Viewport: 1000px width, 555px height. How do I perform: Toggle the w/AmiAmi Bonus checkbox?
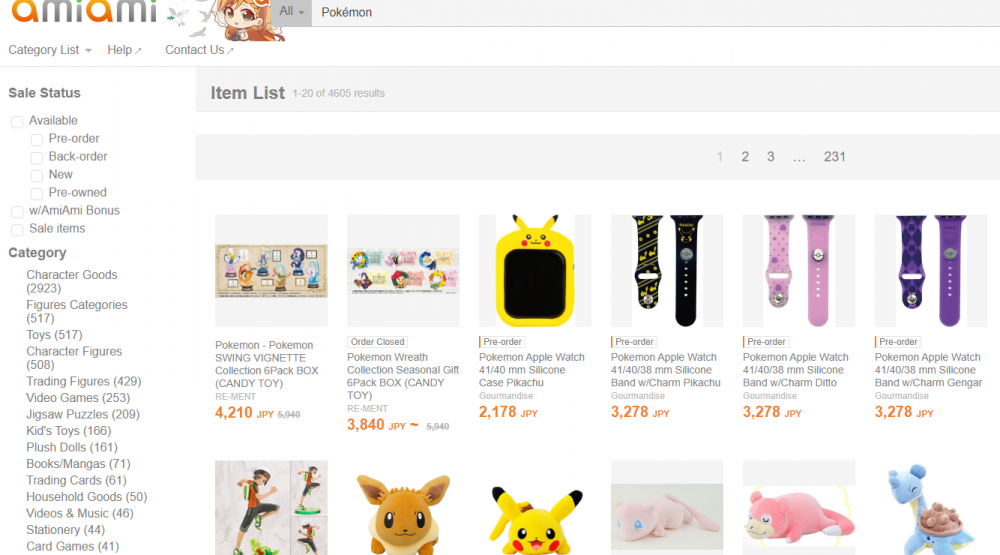17,212
